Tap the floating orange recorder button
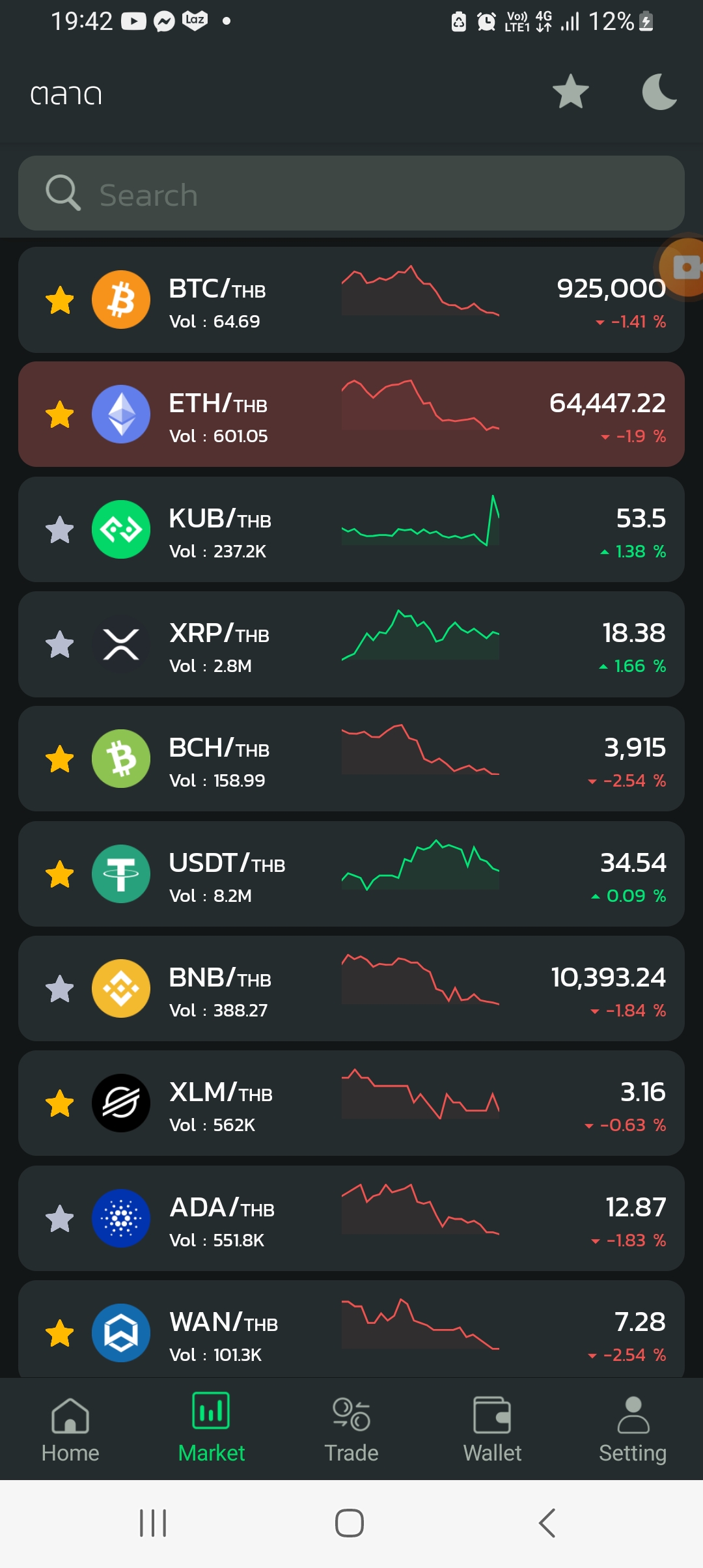This screenshot has height=1568, width=703. click(x=680, y=267)
